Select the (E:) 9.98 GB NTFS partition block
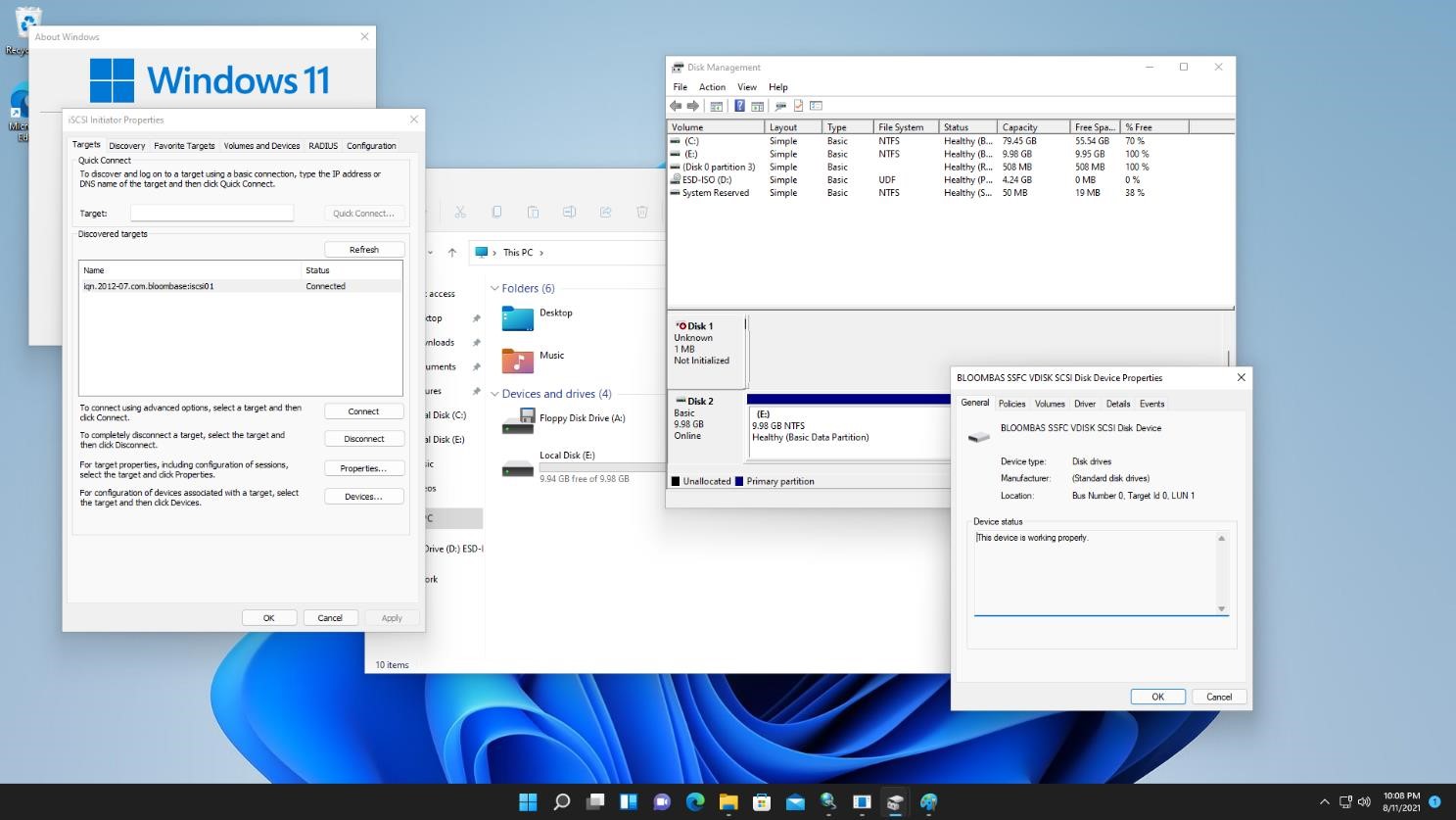Screen dimensions: 1456x820 pos(847,426)
